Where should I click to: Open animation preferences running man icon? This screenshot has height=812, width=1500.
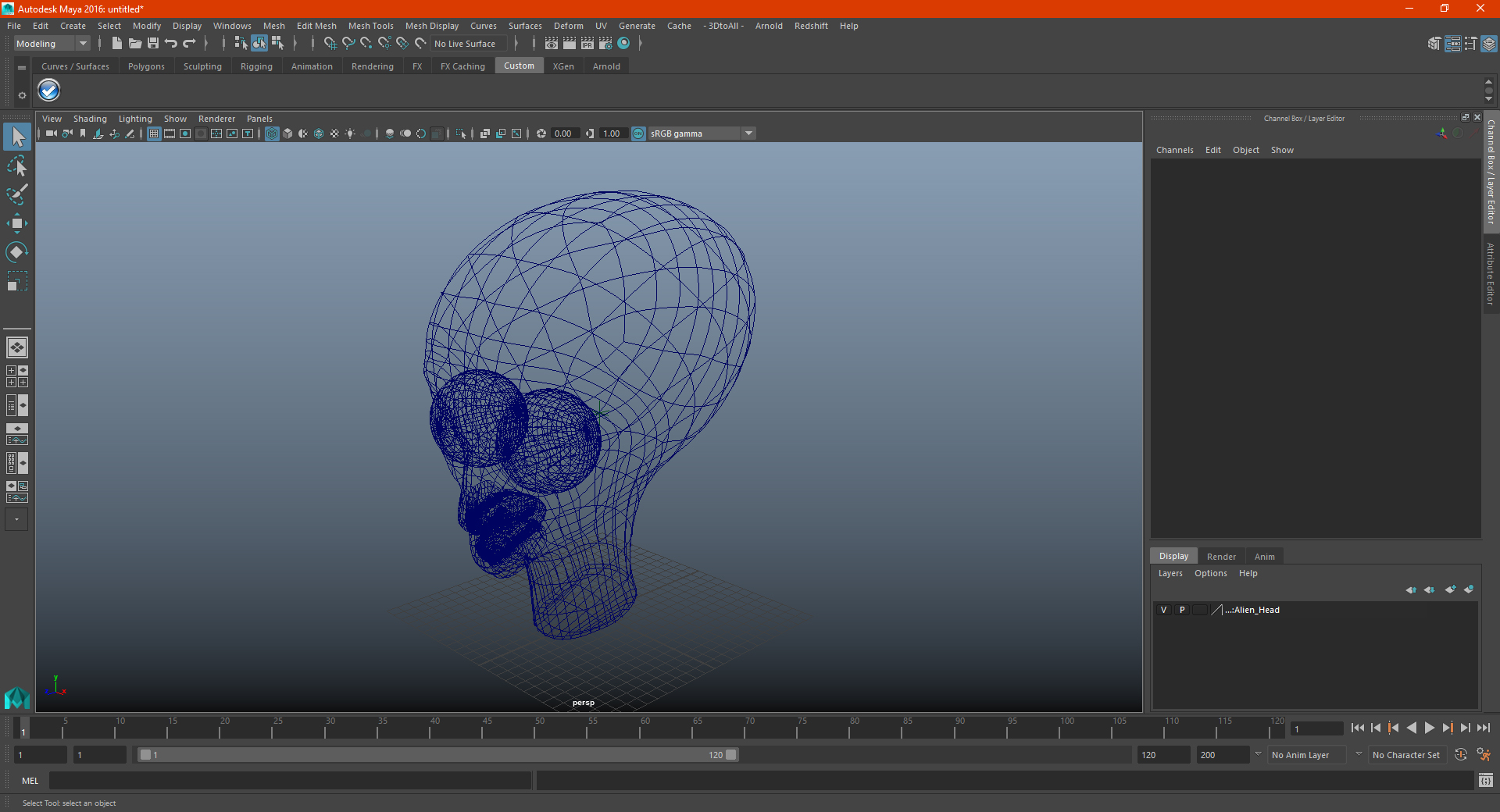(x=1484, y=755)
